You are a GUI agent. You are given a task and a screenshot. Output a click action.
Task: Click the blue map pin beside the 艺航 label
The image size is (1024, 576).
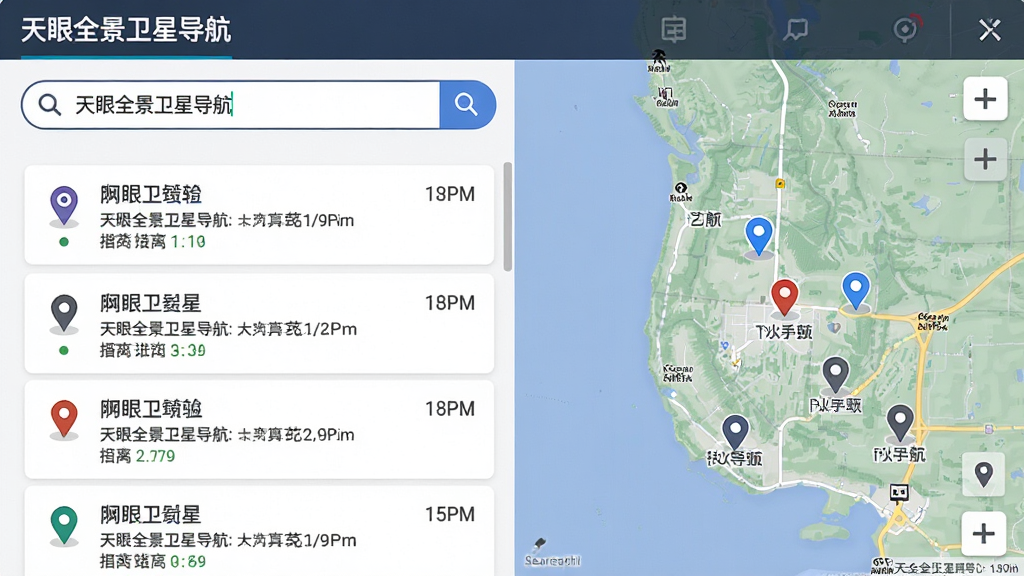click(x=759, y=236)
